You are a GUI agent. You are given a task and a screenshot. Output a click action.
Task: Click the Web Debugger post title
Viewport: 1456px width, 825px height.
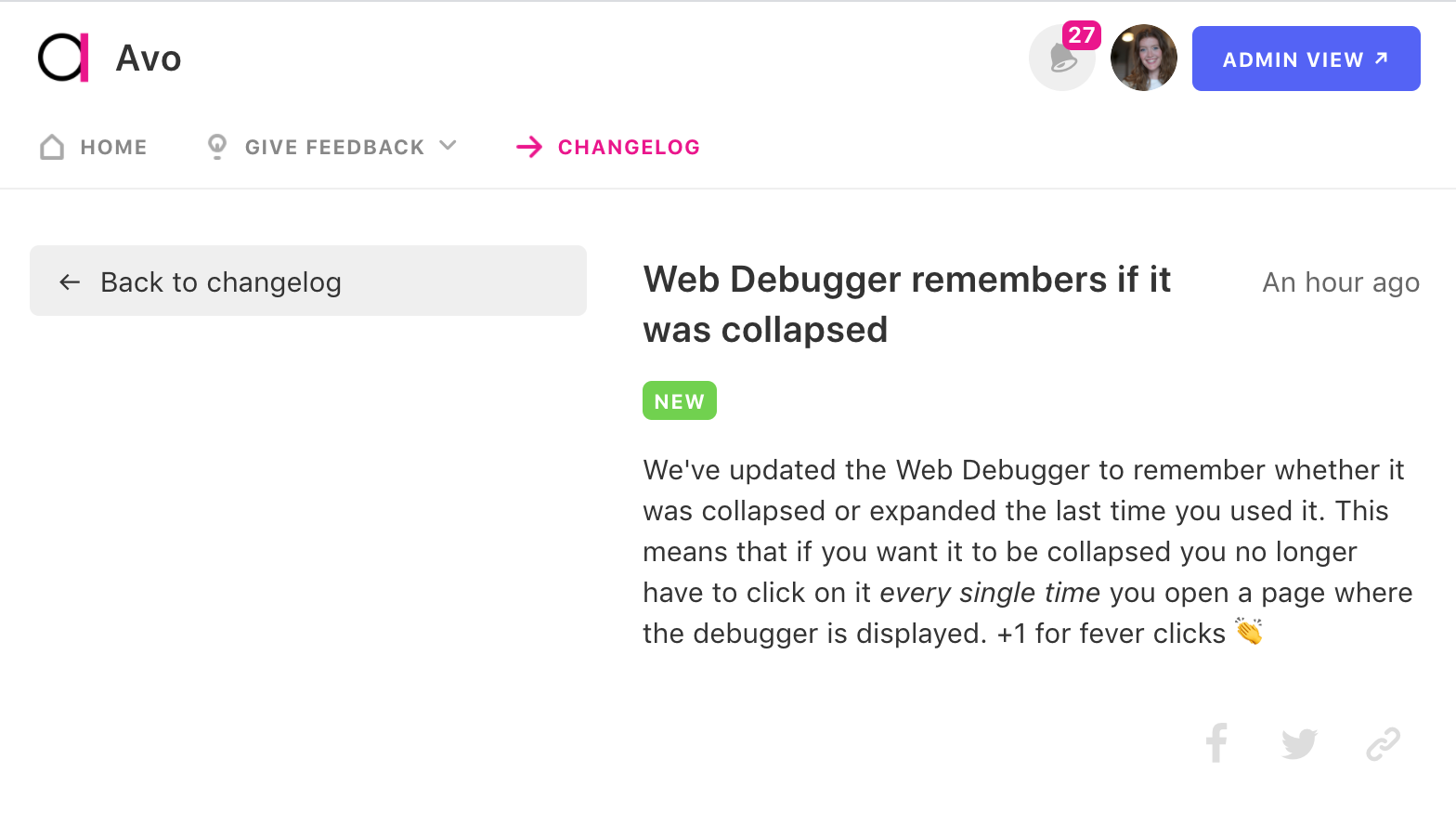907,305
